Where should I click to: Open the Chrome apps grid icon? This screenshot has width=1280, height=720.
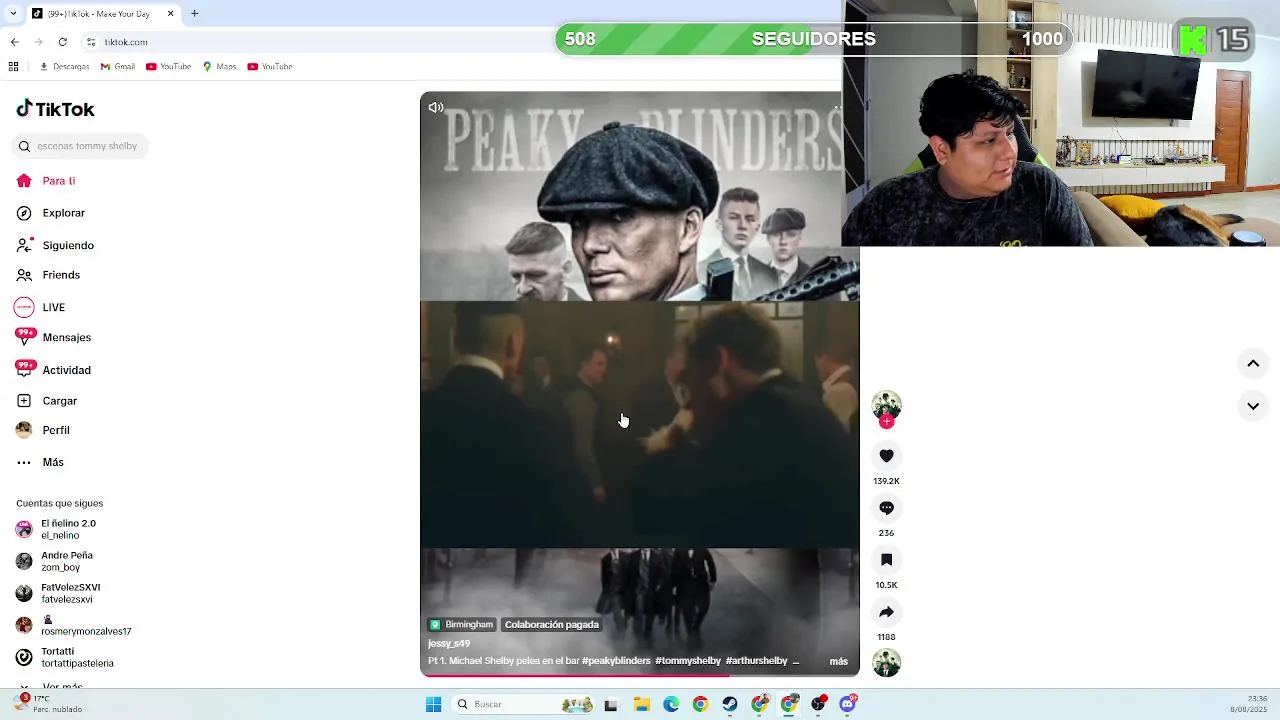pos(13,67)
